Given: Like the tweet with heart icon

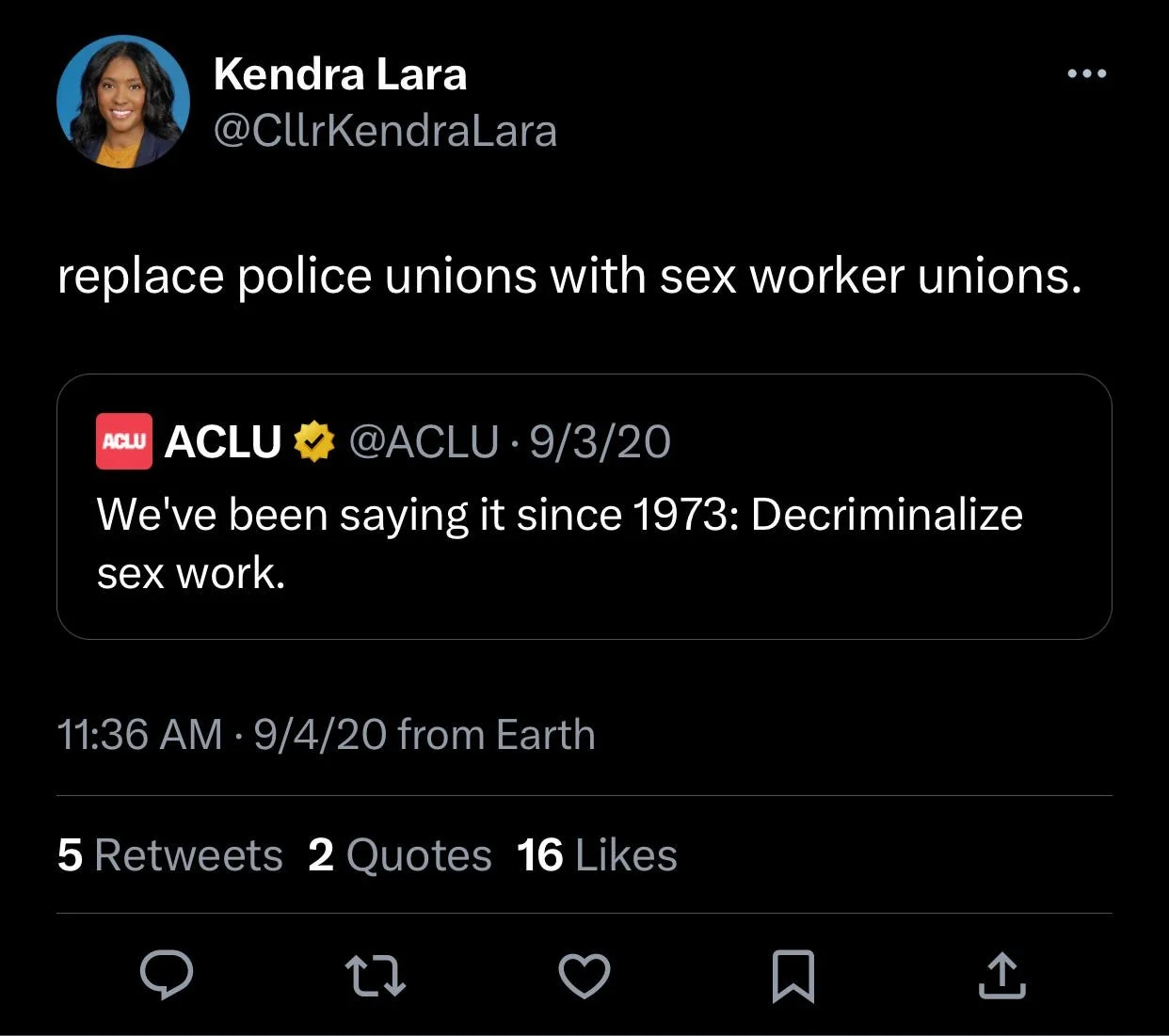Looking at the screenshot, I should click(584, 975).
